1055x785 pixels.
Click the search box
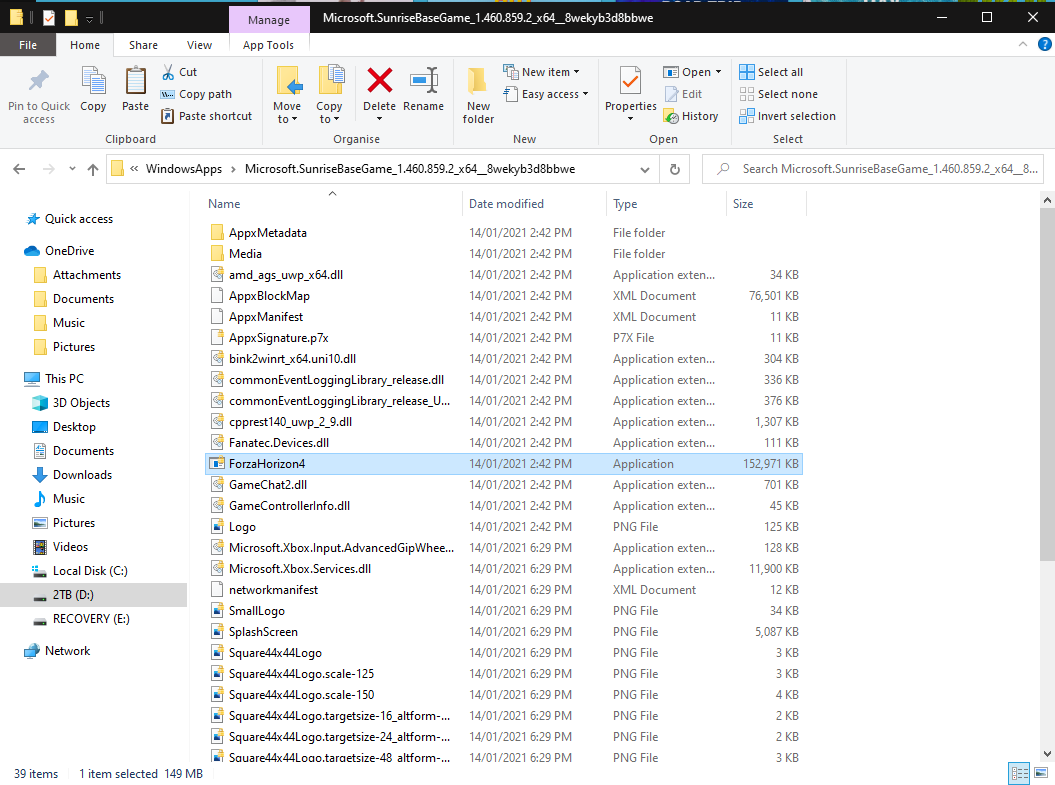(x=873, y=169)
